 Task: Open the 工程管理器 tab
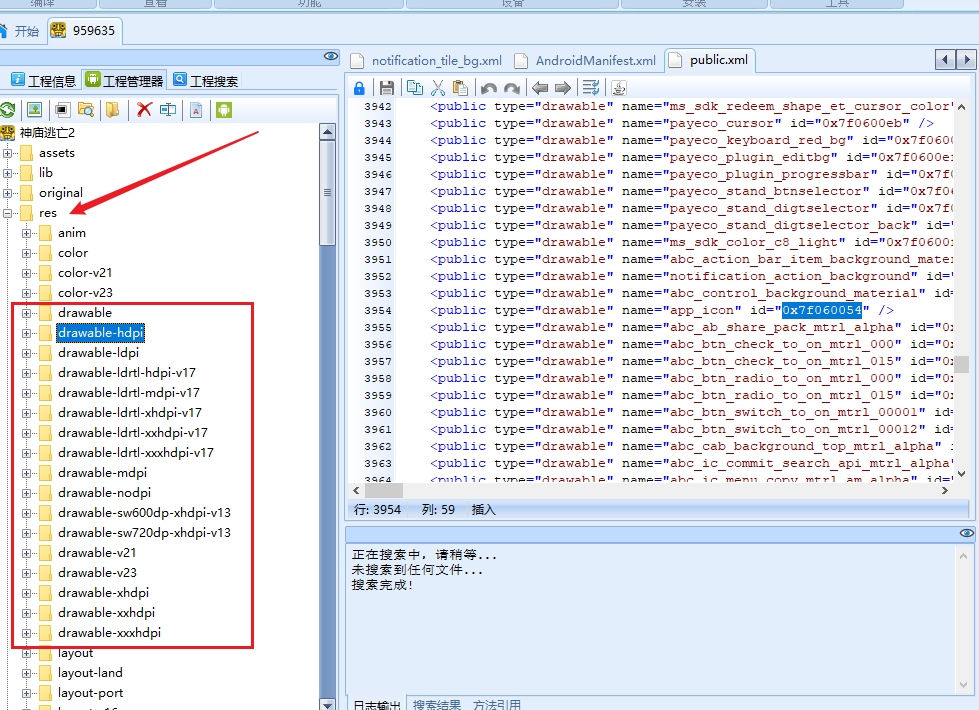click(125, 81)
